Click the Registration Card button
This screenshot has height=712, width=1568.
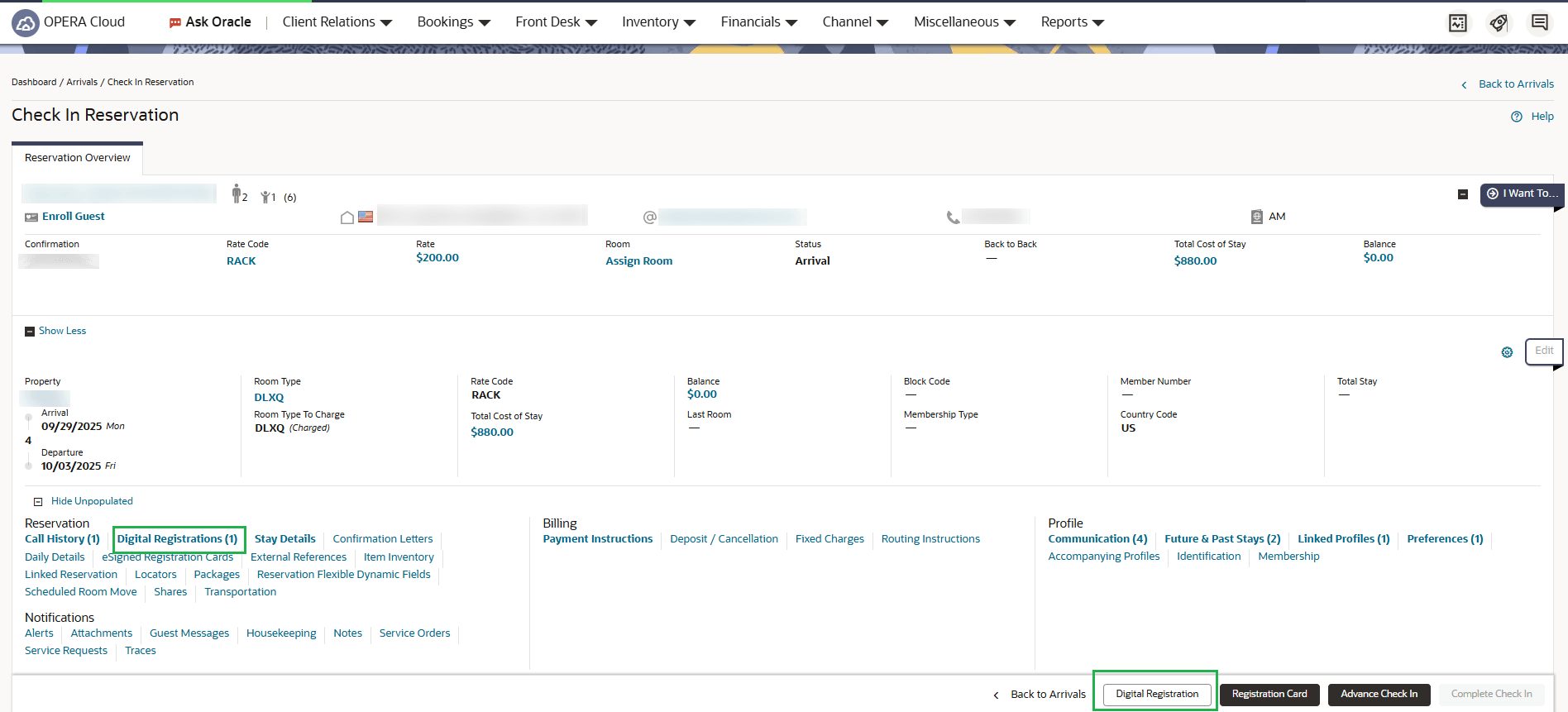1270,695
